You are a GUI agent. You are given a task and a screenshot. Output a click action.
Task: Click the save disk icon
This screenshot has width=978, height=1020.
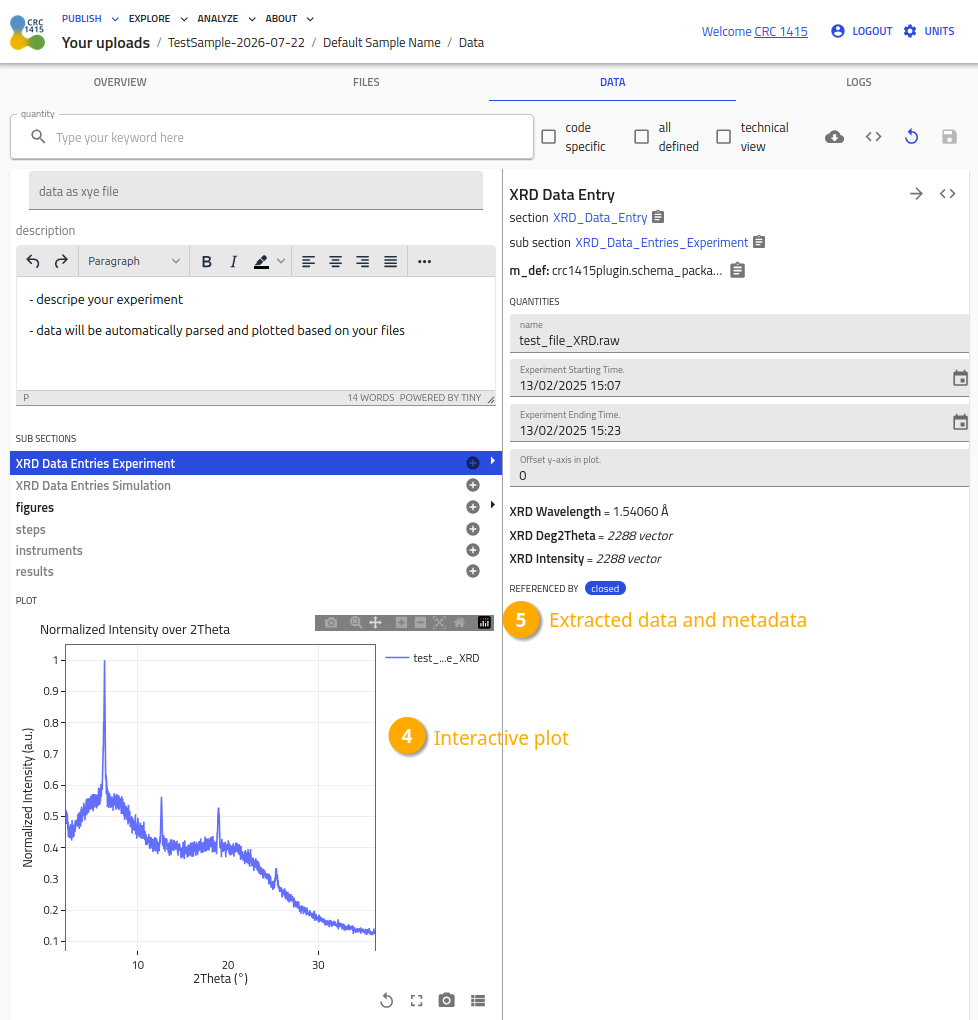click(x=949, y=137)
